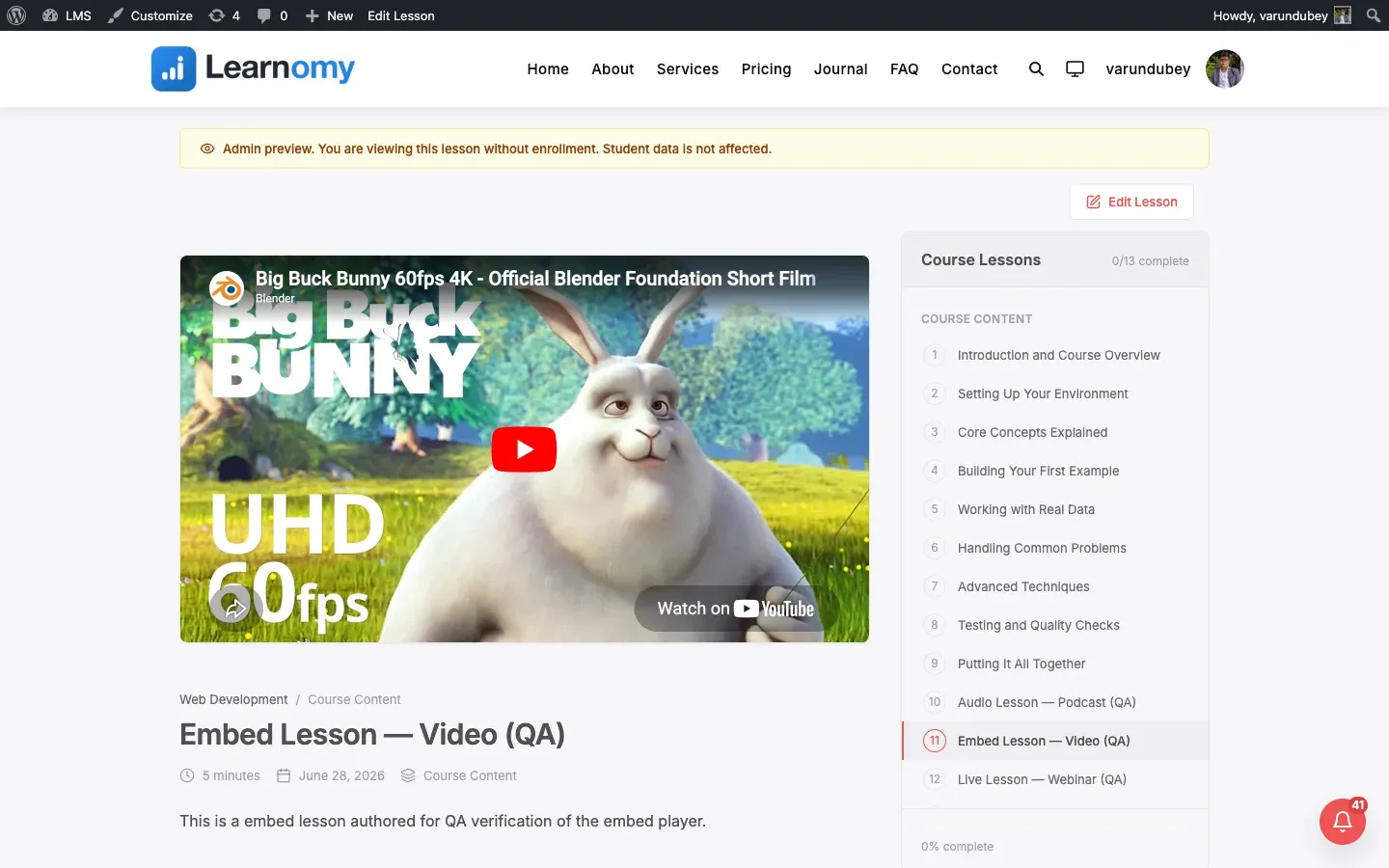Open Audio Lesson — Podcast (QA)

1055,702
